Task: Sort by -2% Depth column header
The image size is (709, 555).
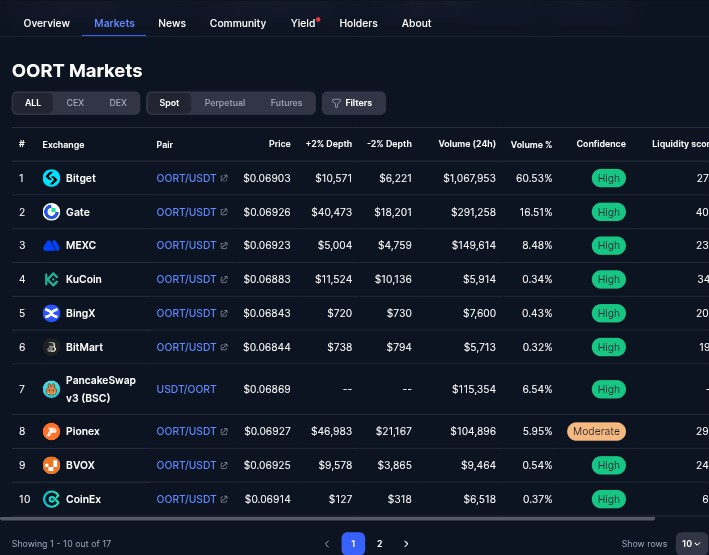Action: [x=389, y=144]
